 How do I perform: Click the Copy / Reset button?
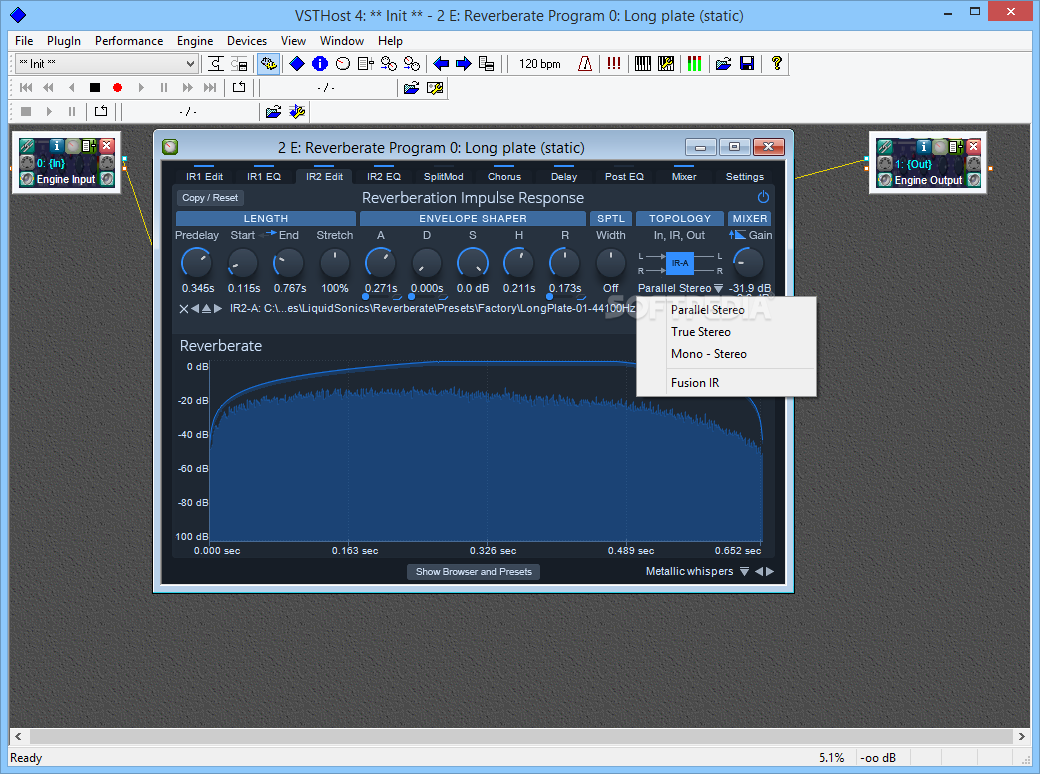pyautogui.click(x=210, y=198)
